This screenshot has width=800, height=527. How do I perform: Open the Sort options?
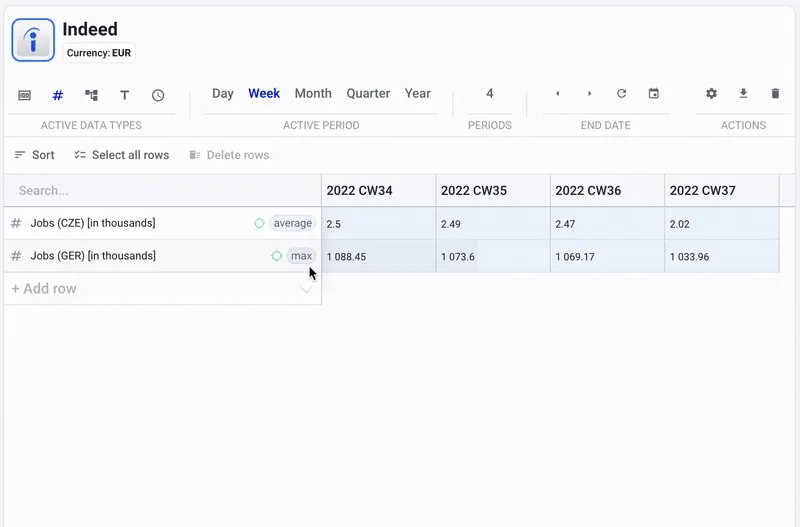point(35,155)
